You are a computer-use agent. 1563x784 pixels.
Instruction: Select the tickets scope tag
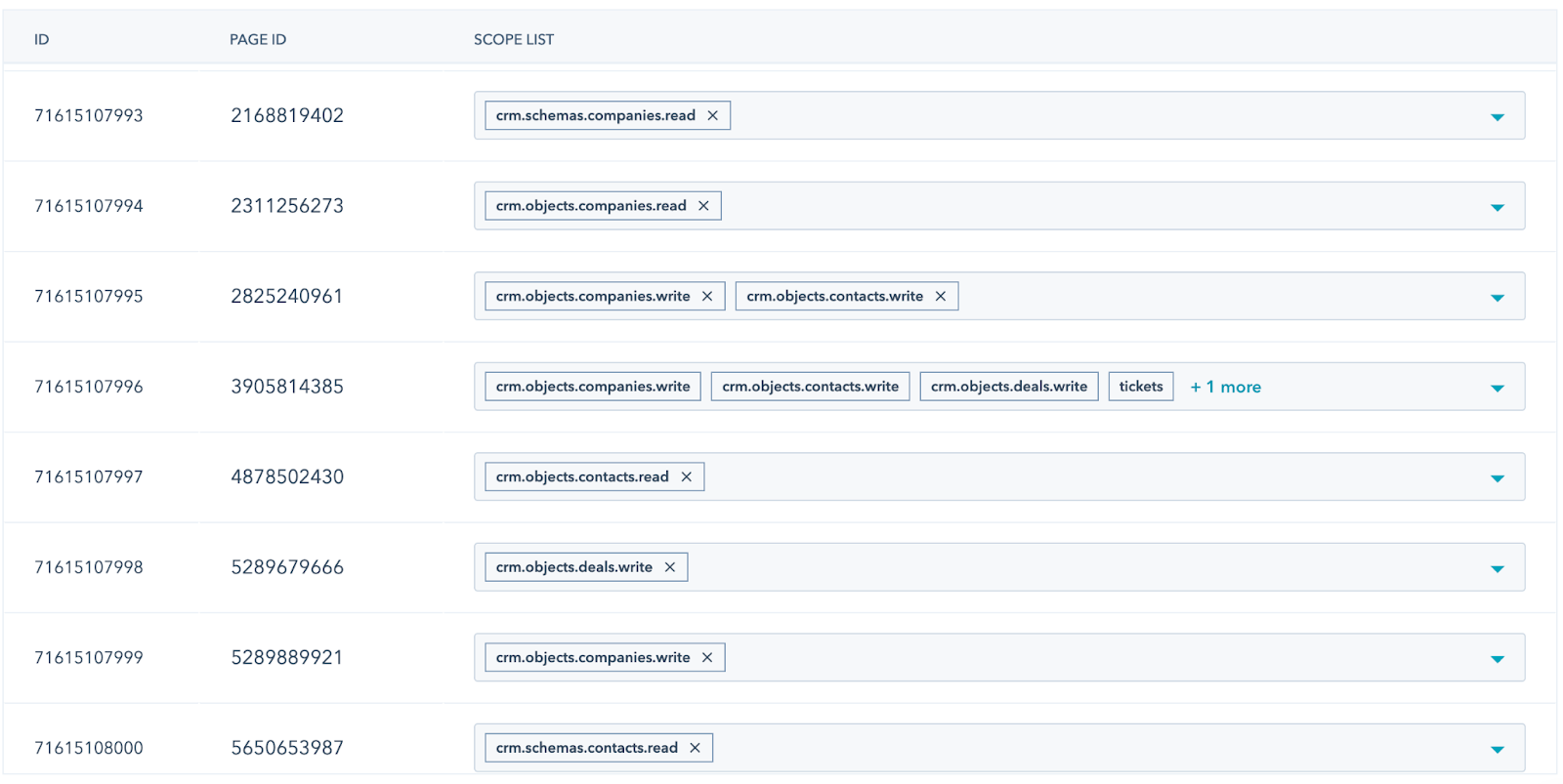click(1141, 387)
